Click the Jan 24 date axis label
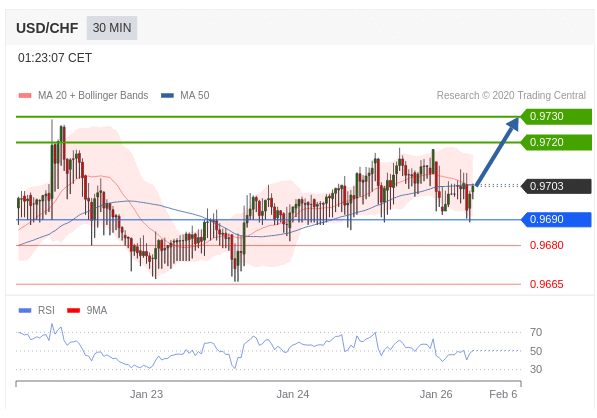 [292, 394]
